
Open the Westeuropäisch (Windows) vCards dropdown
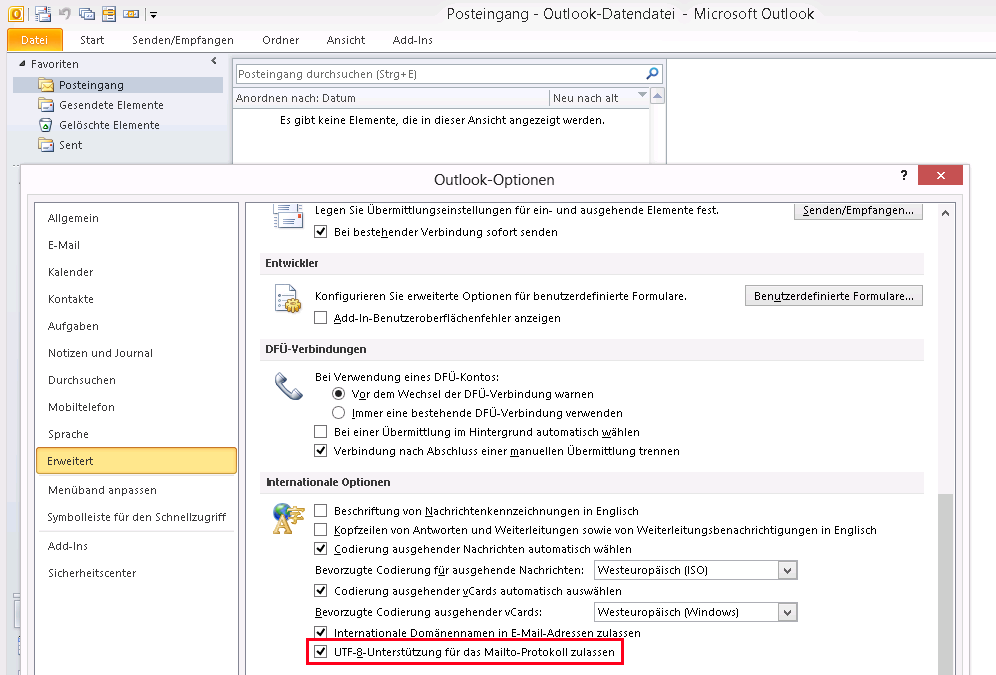point(788,612)
